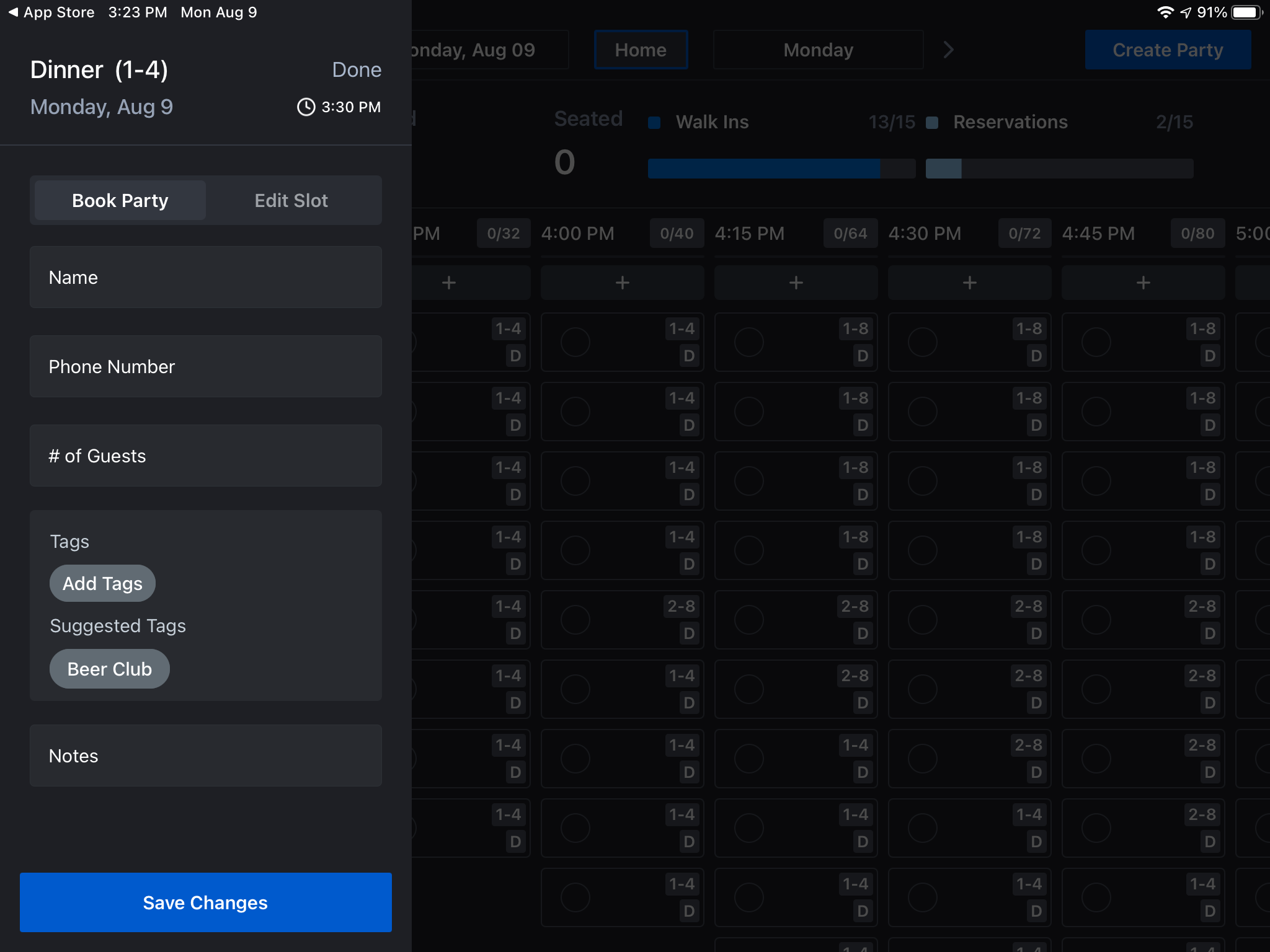The image size is (1270, 952).
Task: Tap the App Store back arrow
Action: pyautogui.click(x=13, y=12)
